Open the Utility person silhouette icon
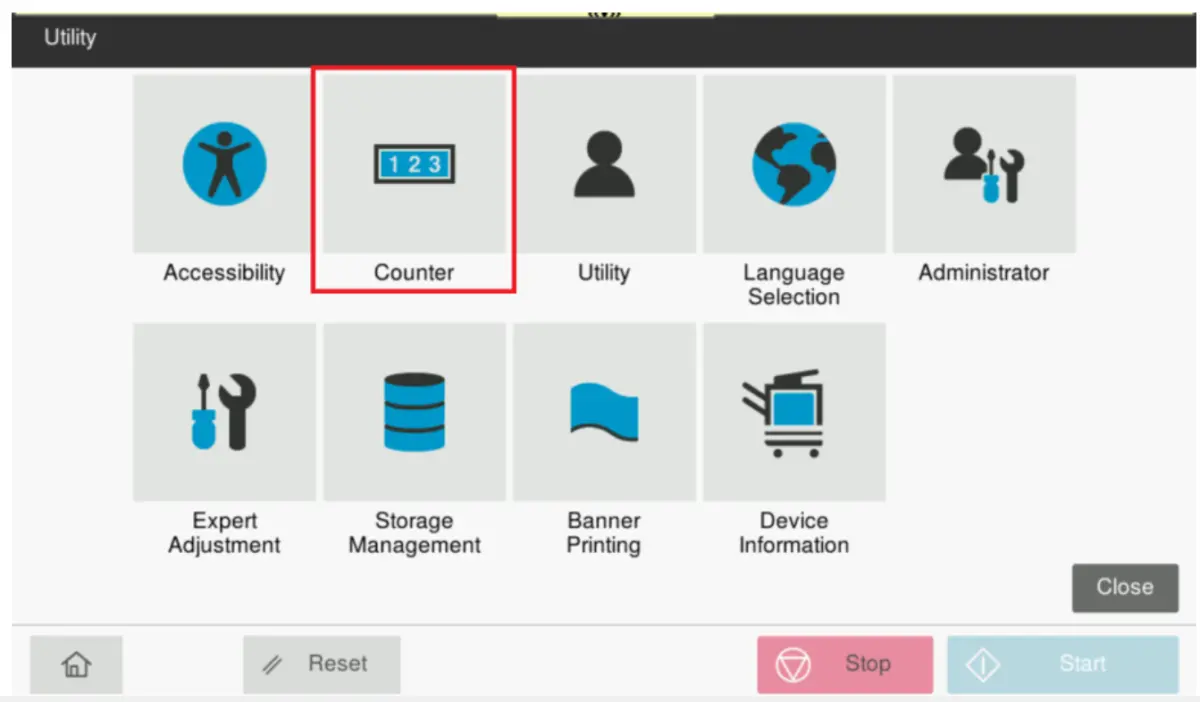 604,163
